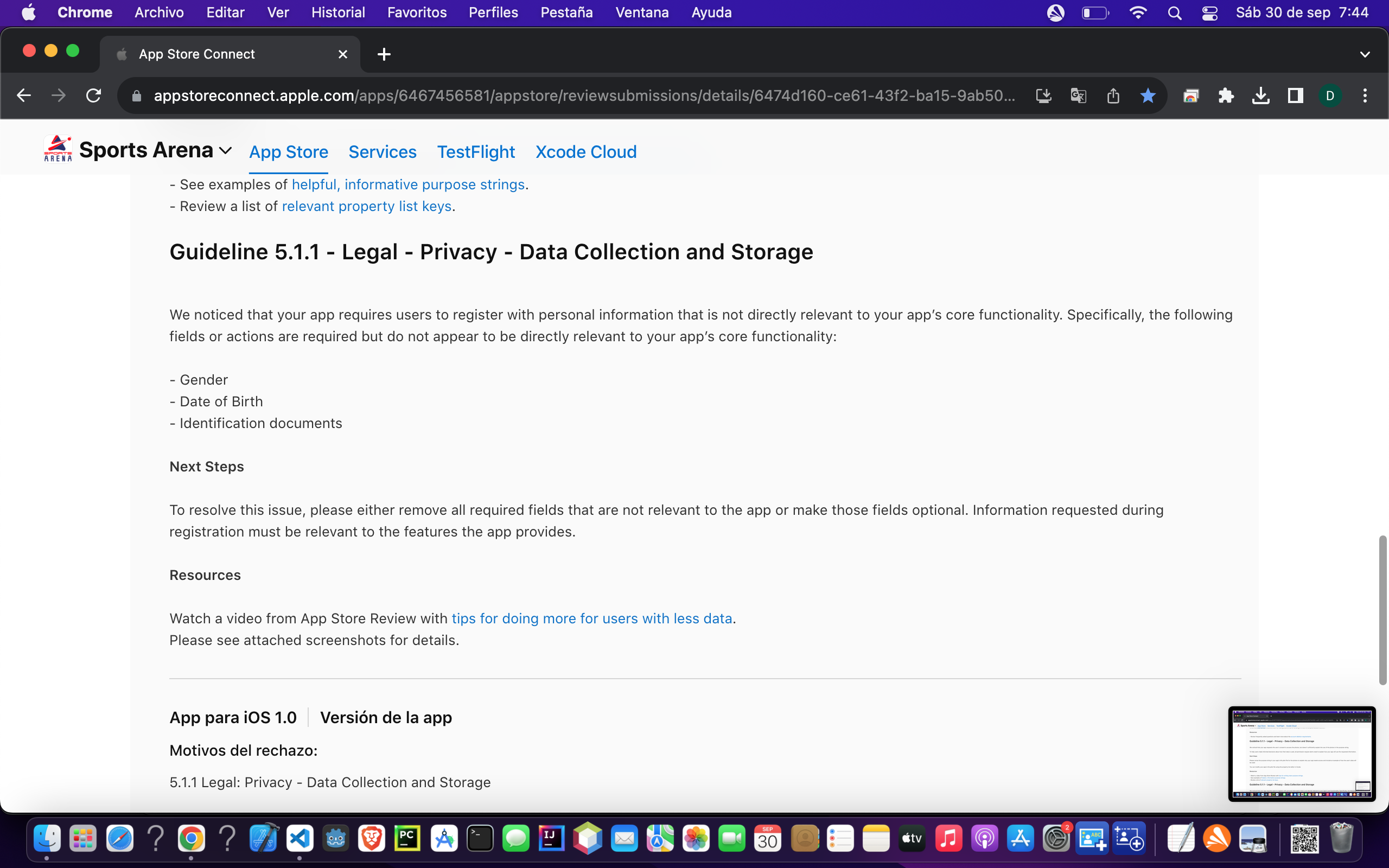Click the bookmark star icon
The height and width of the screenshot is (868, 1389).
coord(1148,95)
